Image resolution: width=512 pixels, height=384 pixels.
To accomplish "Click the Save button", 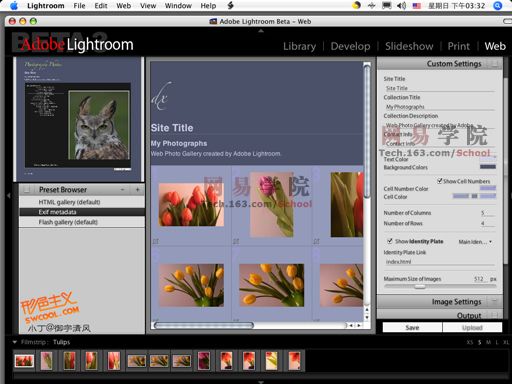I will point(412,327).
